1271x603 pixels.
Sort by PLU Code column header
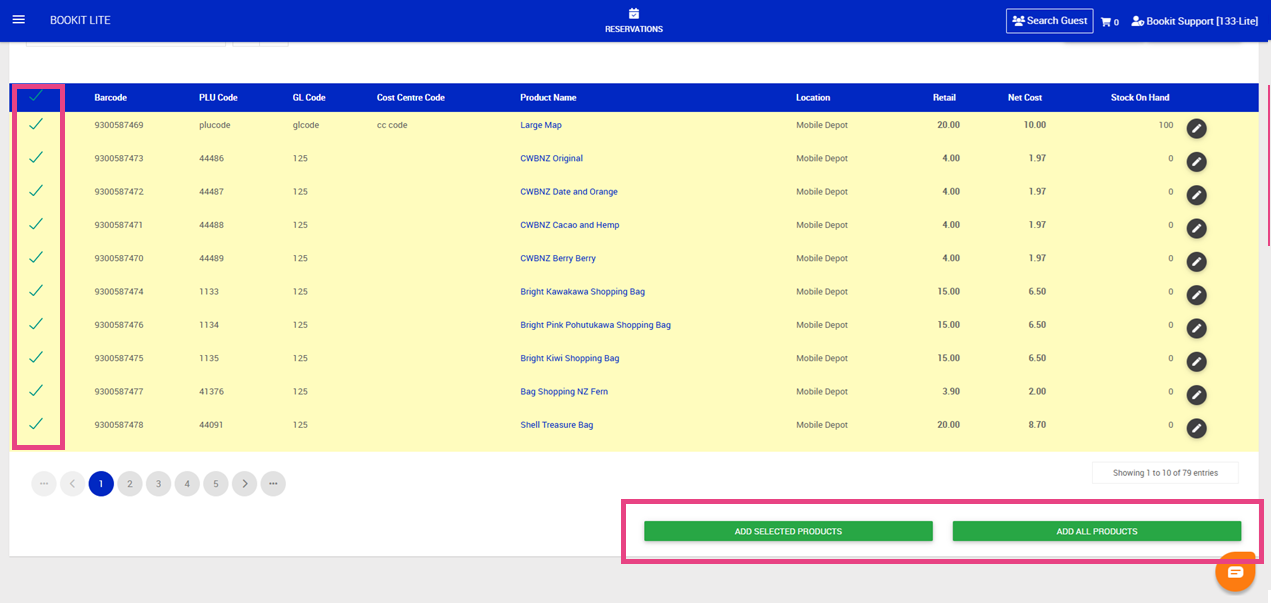[x=218, y=98]
